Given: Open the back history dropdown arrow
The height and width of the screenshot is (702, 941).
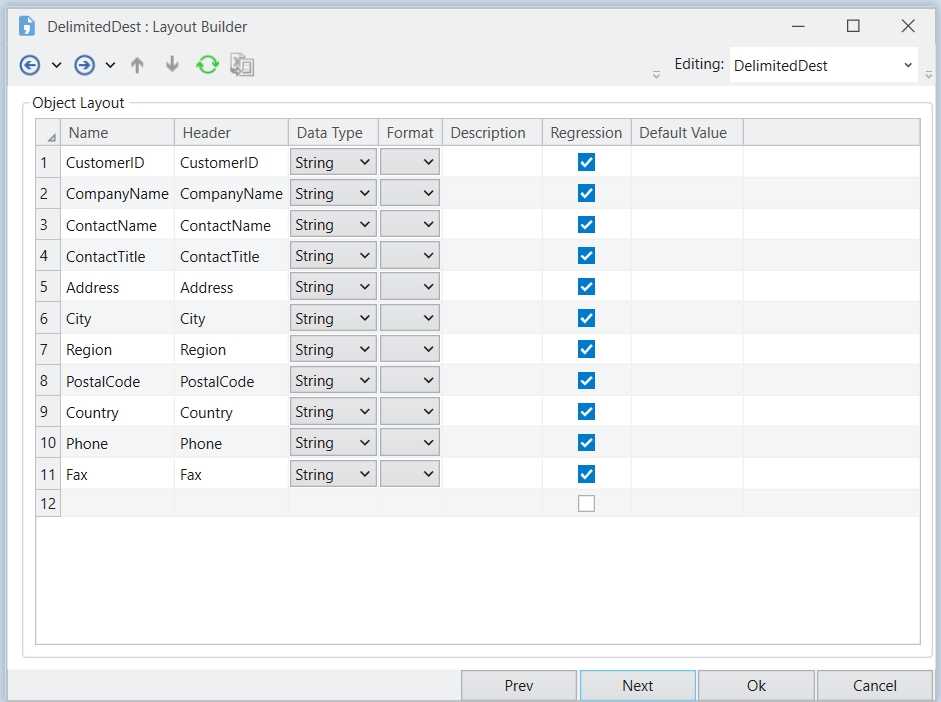Looking at the screenshot, I should click(56, 65).
